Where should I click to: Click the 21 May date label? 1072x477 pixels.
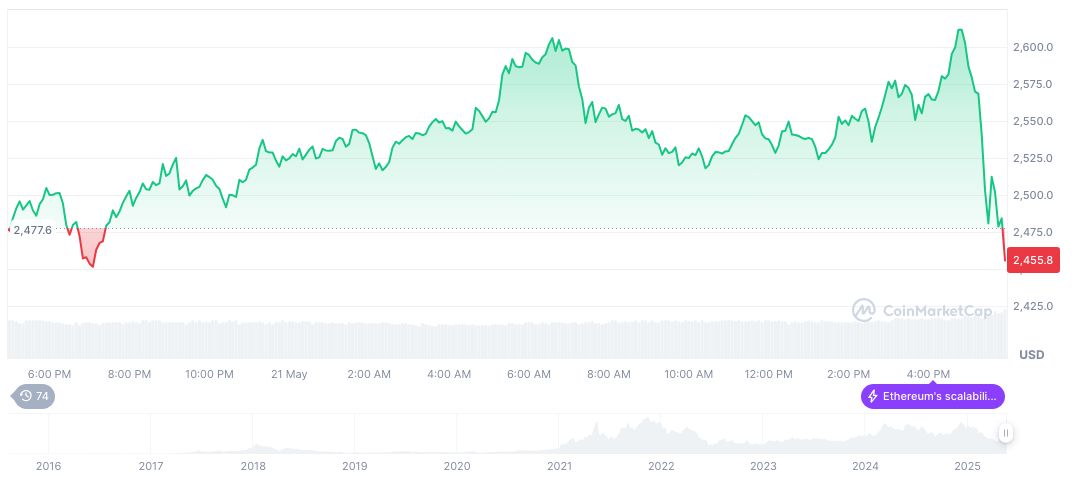point(289,374)
